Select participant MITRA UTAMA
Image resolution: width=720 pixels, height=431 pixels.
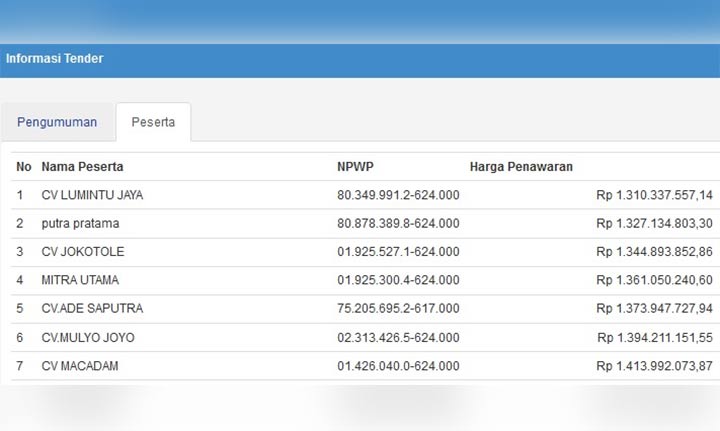[80, 280]
